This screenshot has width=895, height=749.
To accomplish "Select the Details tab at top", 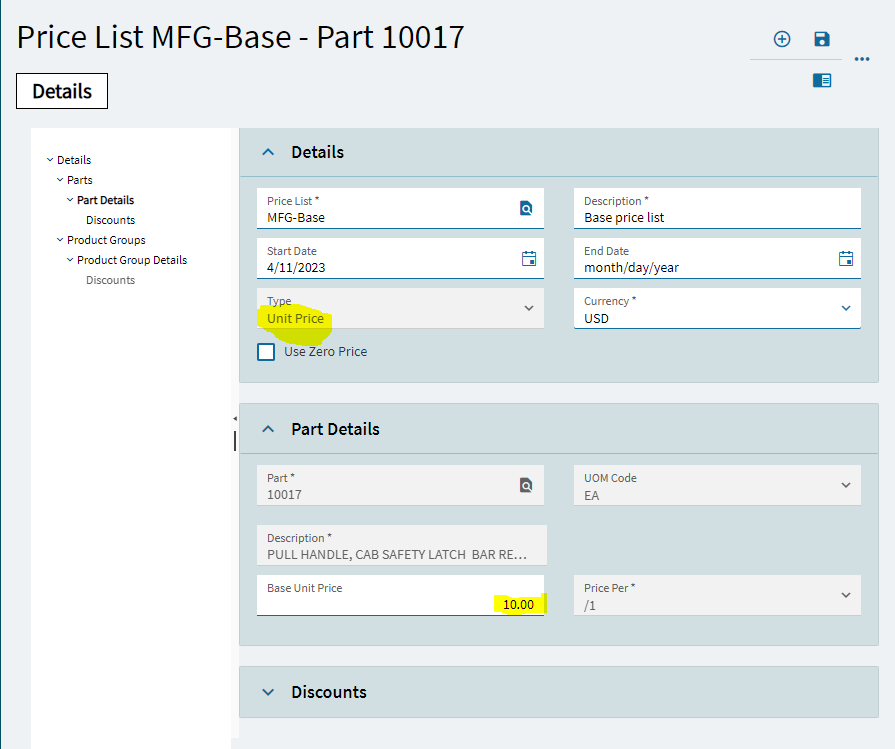I will click(x=62, y=91).
